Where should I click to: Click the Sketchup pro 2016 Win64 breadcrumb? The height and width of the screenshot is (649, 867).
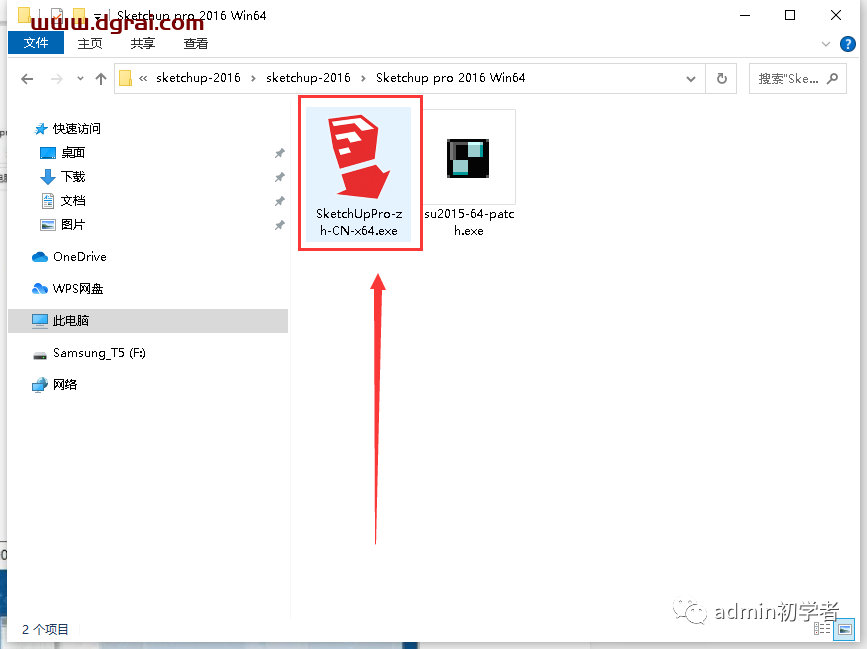point(450,78)
